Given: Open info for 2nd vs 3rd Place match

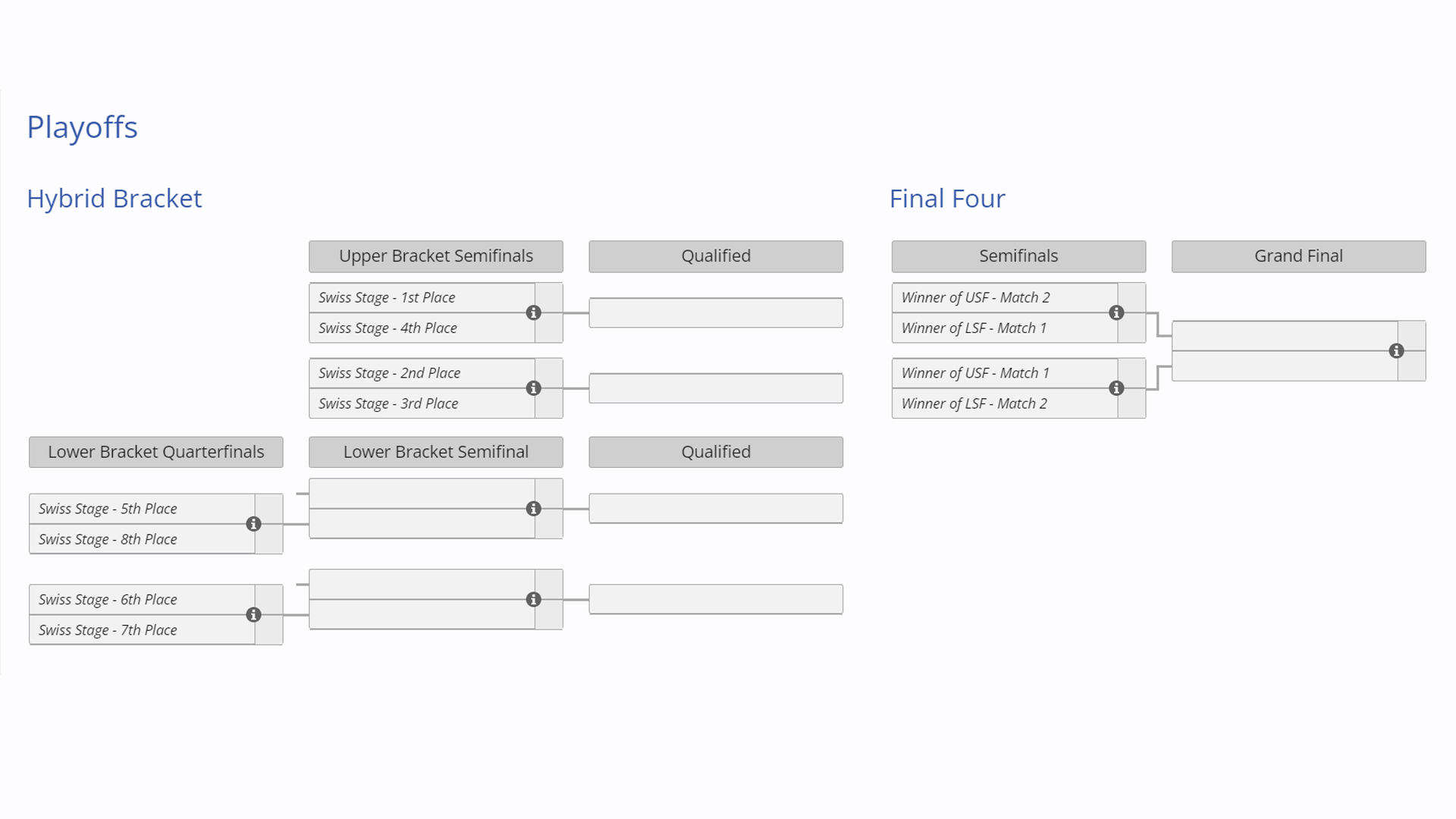Looking at the screenshot, I should [x=534, y=388].
